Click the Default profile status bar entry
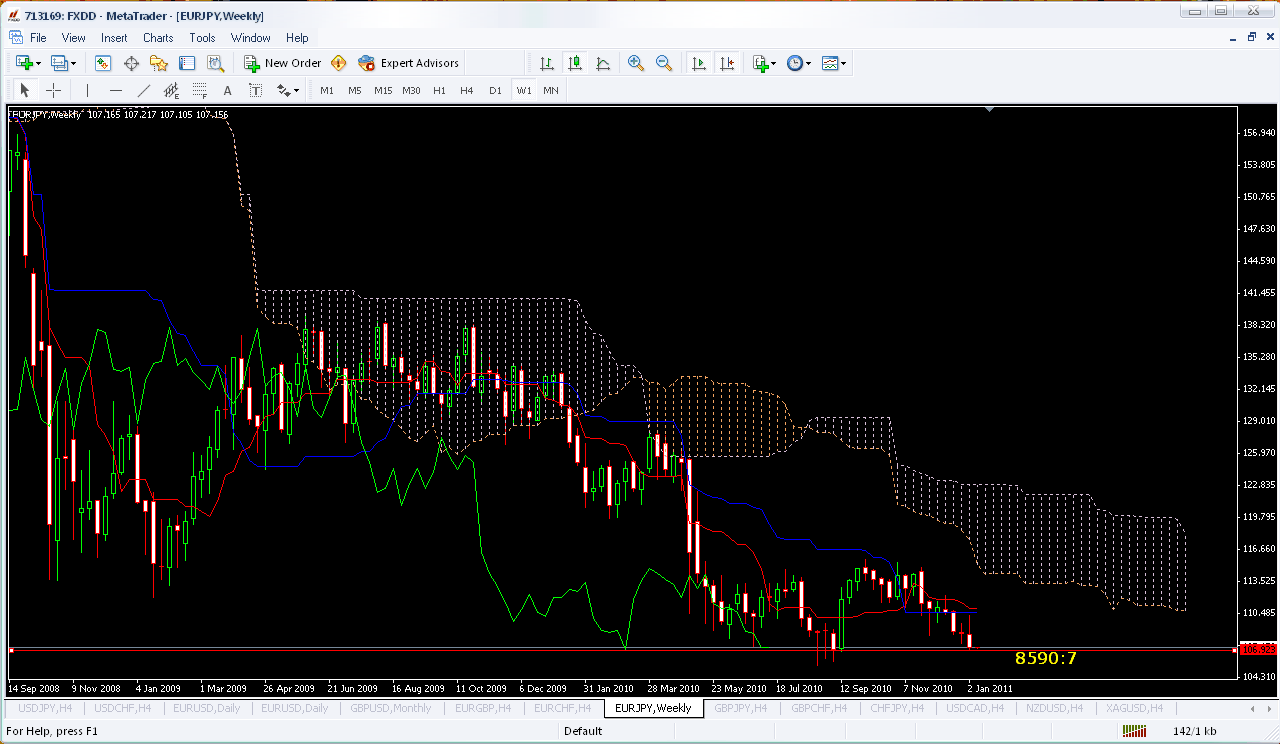1283x744 pixels. [x=583, y=731]
